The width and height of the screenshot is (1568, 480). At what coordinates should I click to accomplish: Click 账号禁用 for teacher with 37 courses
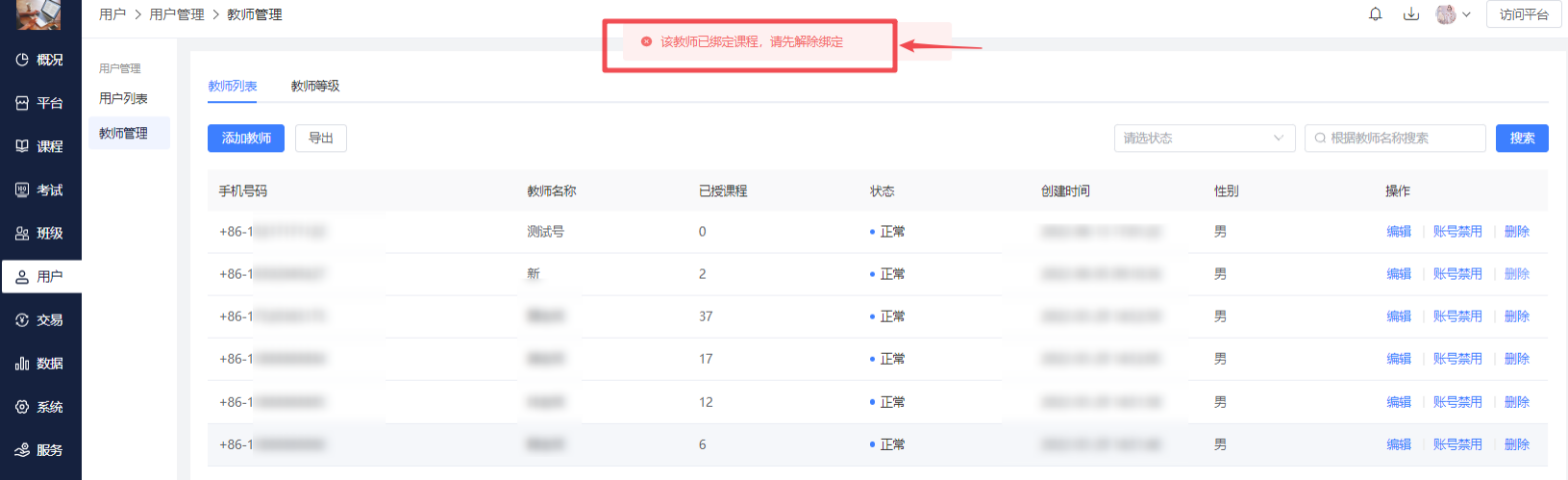point(1457,316)
